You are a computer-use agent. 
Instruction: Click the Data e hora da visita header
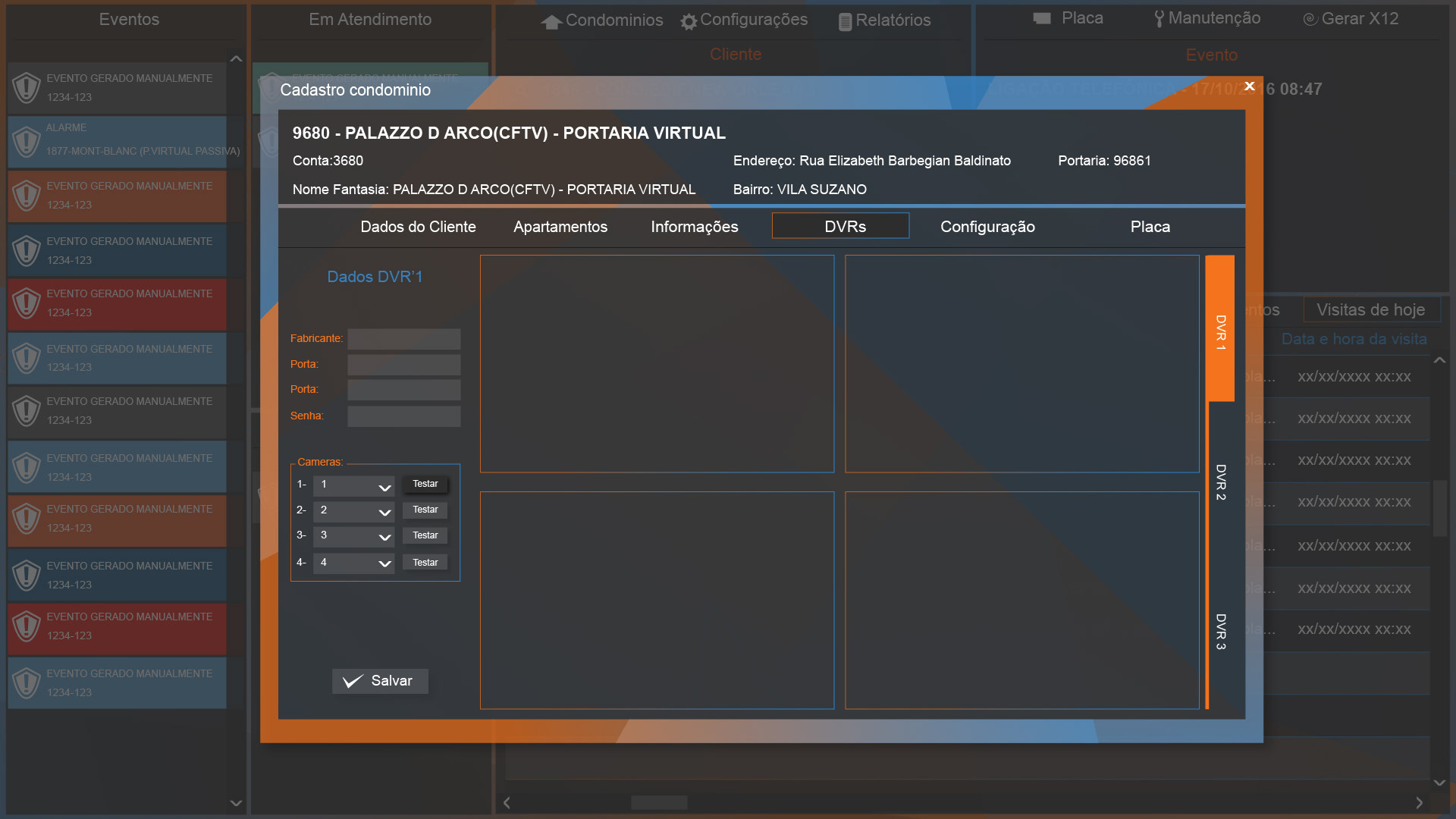tap(1354, 339)
